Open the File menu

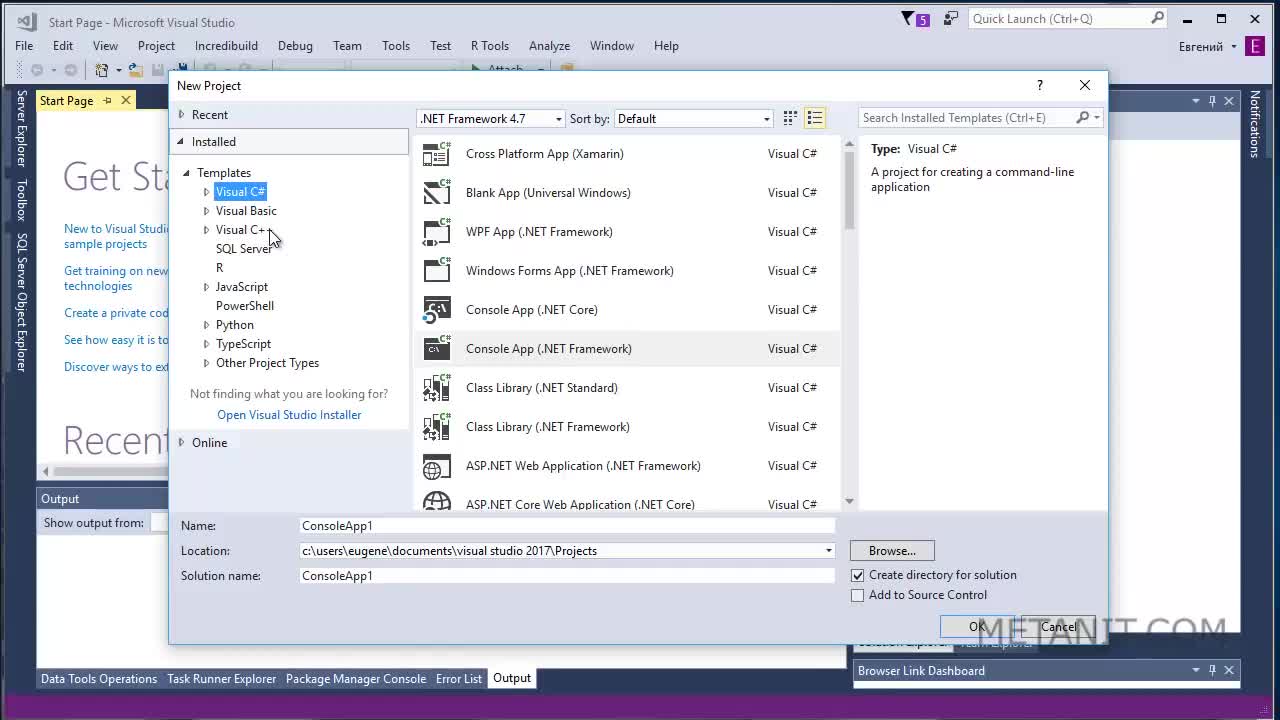point(24,46)
